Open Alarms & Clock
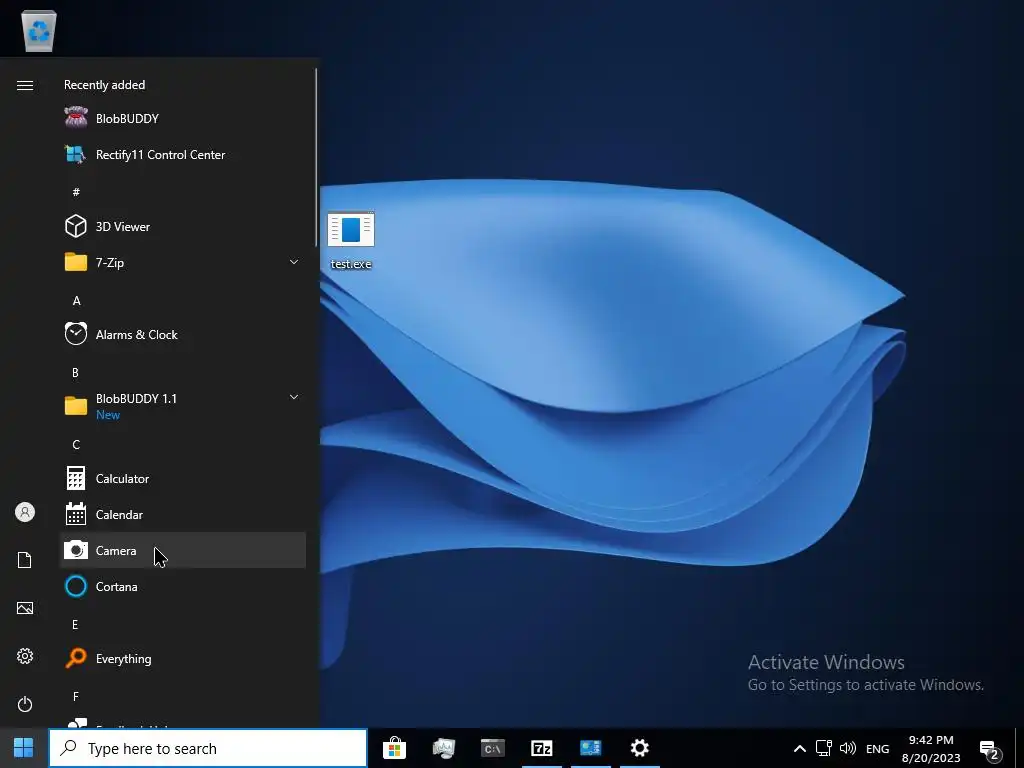 183,334
